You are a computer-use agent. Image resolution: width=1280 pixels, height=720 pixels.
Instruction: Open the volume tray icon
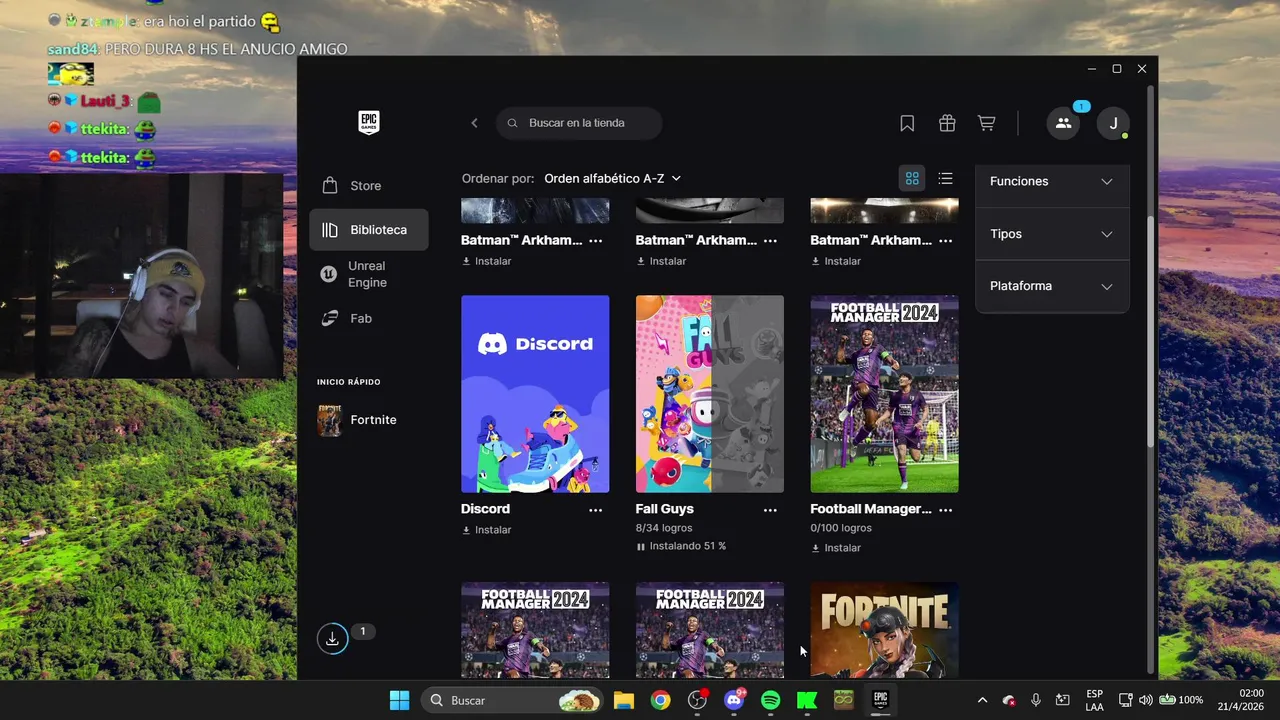[x=1145, y=700]
